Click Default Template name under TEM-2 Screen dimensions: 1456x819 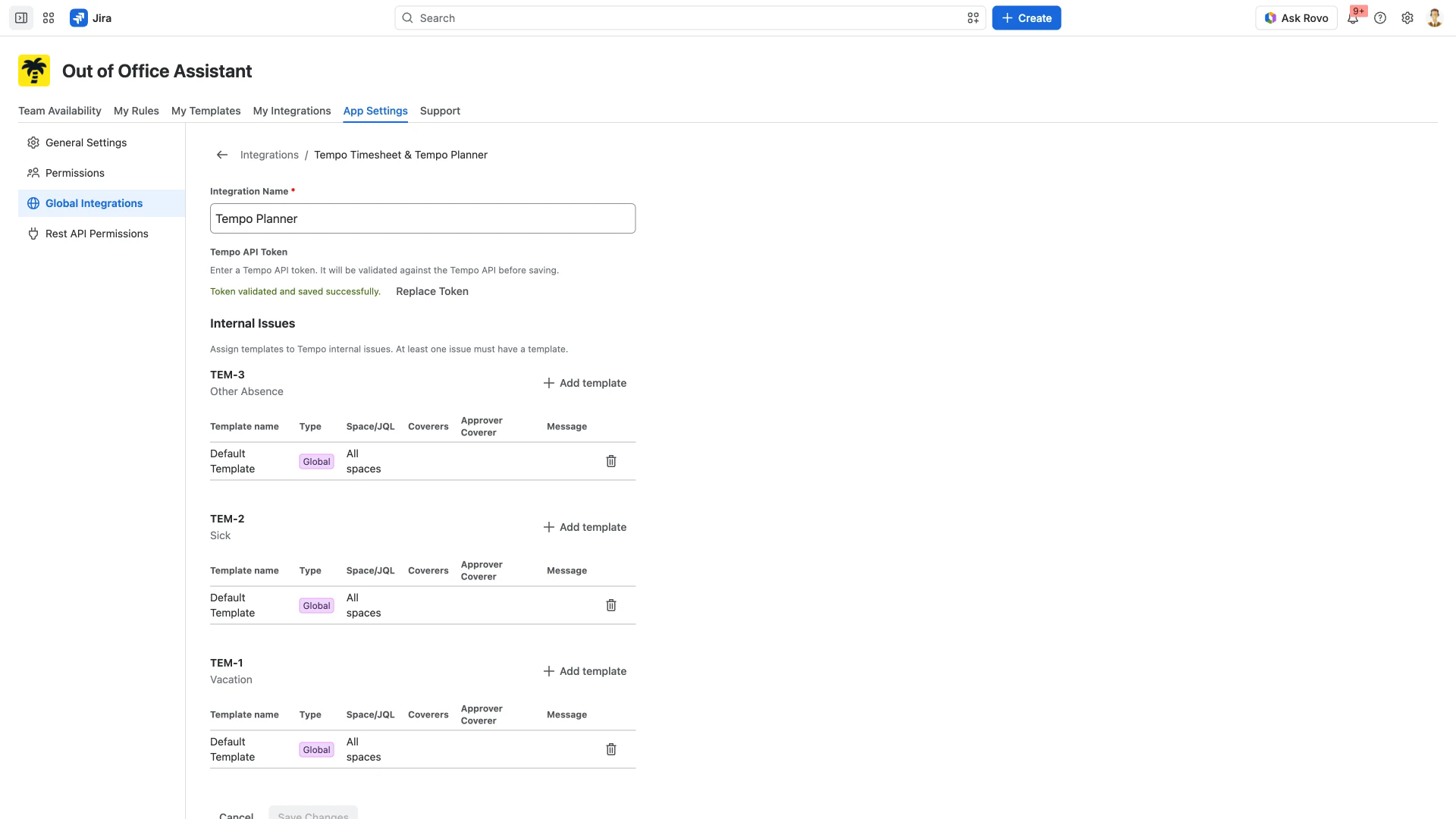tap(232, 605)
